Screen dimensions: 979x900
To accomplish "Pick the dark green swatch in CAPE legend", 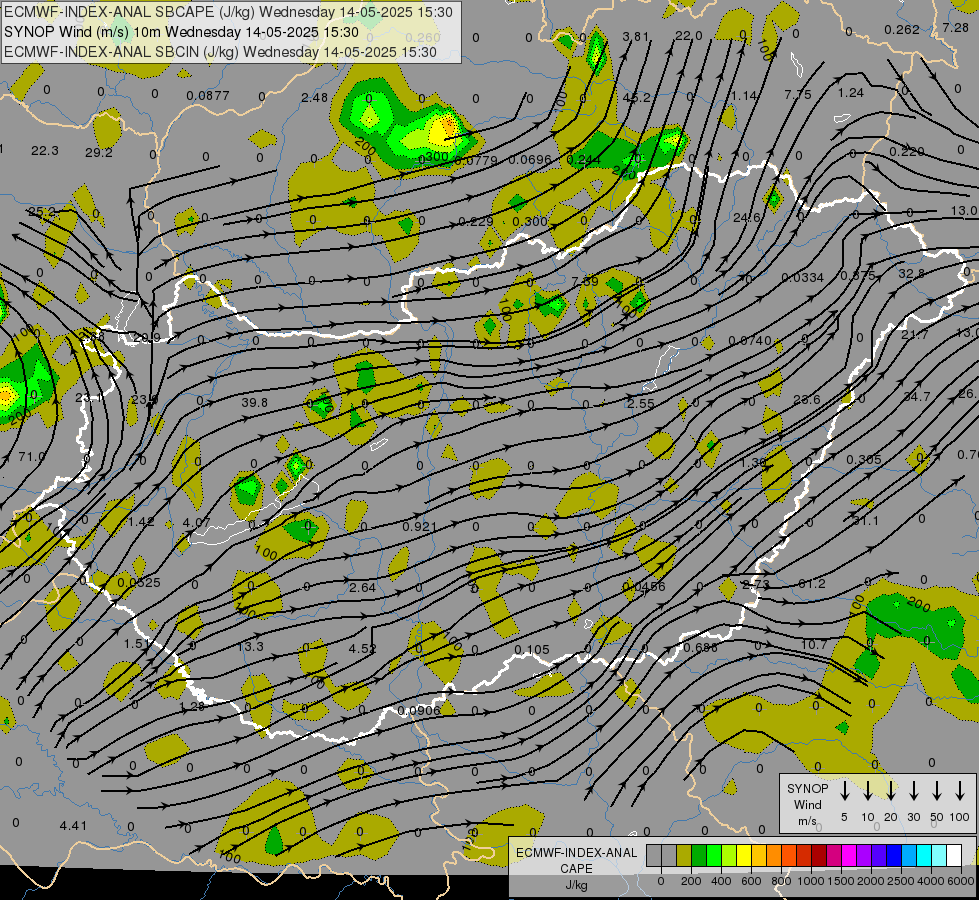I will click(x=699, y=855).
